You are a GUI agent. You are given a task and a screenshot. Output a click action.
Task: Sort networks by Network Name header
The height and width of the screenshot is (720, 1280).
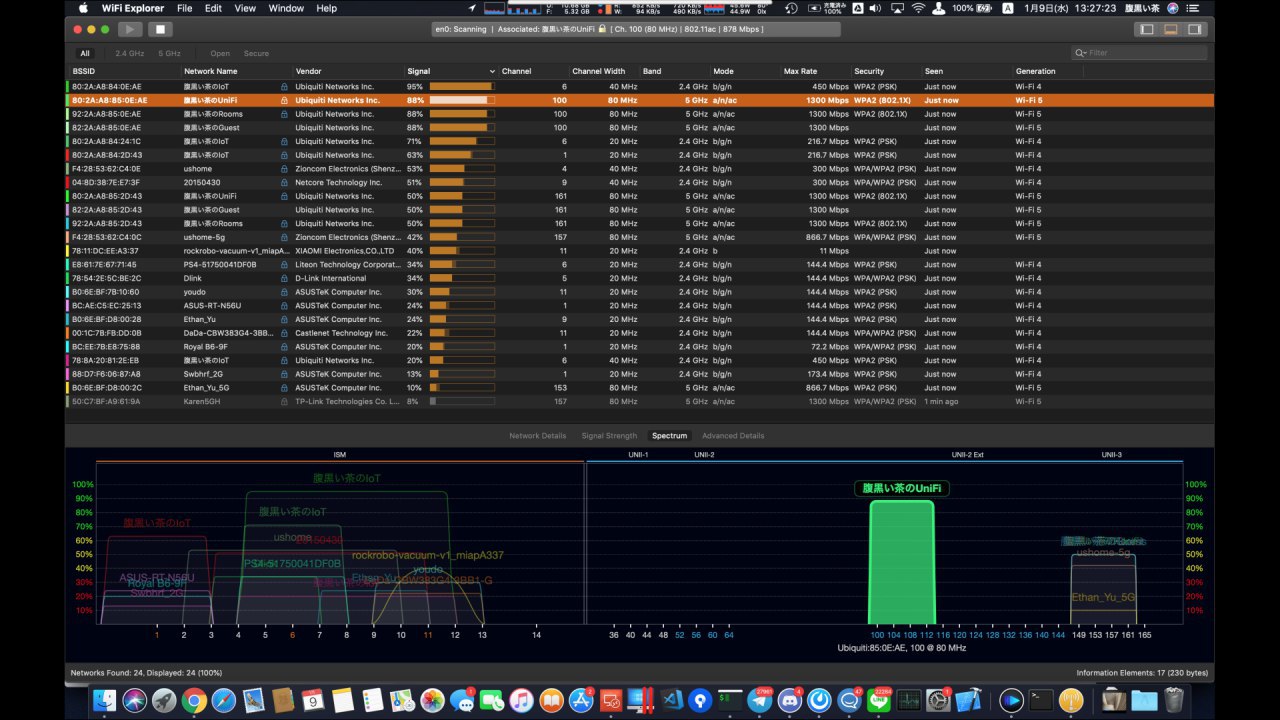237,71
